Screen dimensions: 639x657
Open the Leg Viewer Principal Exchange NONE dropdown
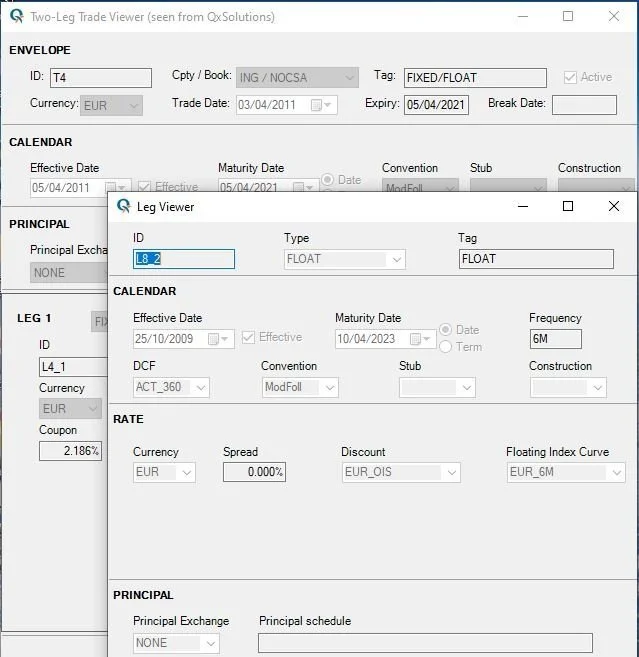pos(176,643)
